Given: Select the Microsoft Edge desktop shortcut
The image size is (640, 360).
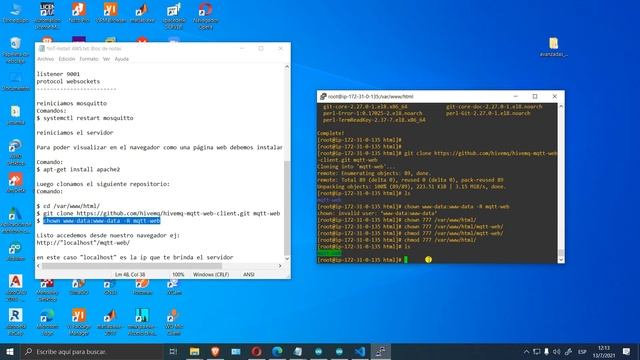Looking at the screenshot, I should 47,322.
